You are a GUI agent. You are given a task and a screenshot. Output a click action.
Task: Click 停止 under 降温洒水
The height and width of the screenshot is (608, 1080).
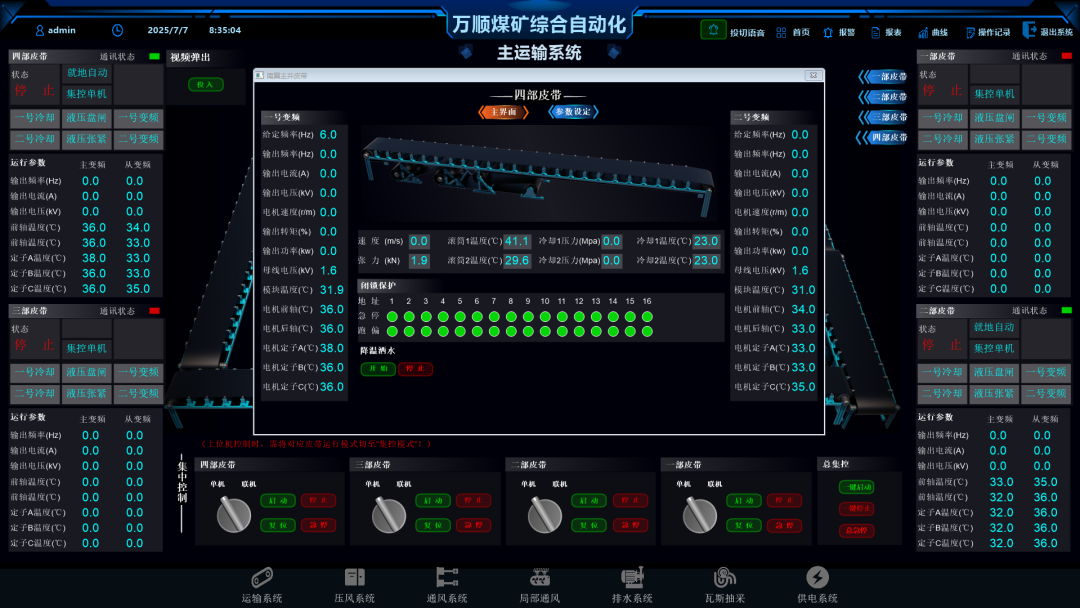415,369
